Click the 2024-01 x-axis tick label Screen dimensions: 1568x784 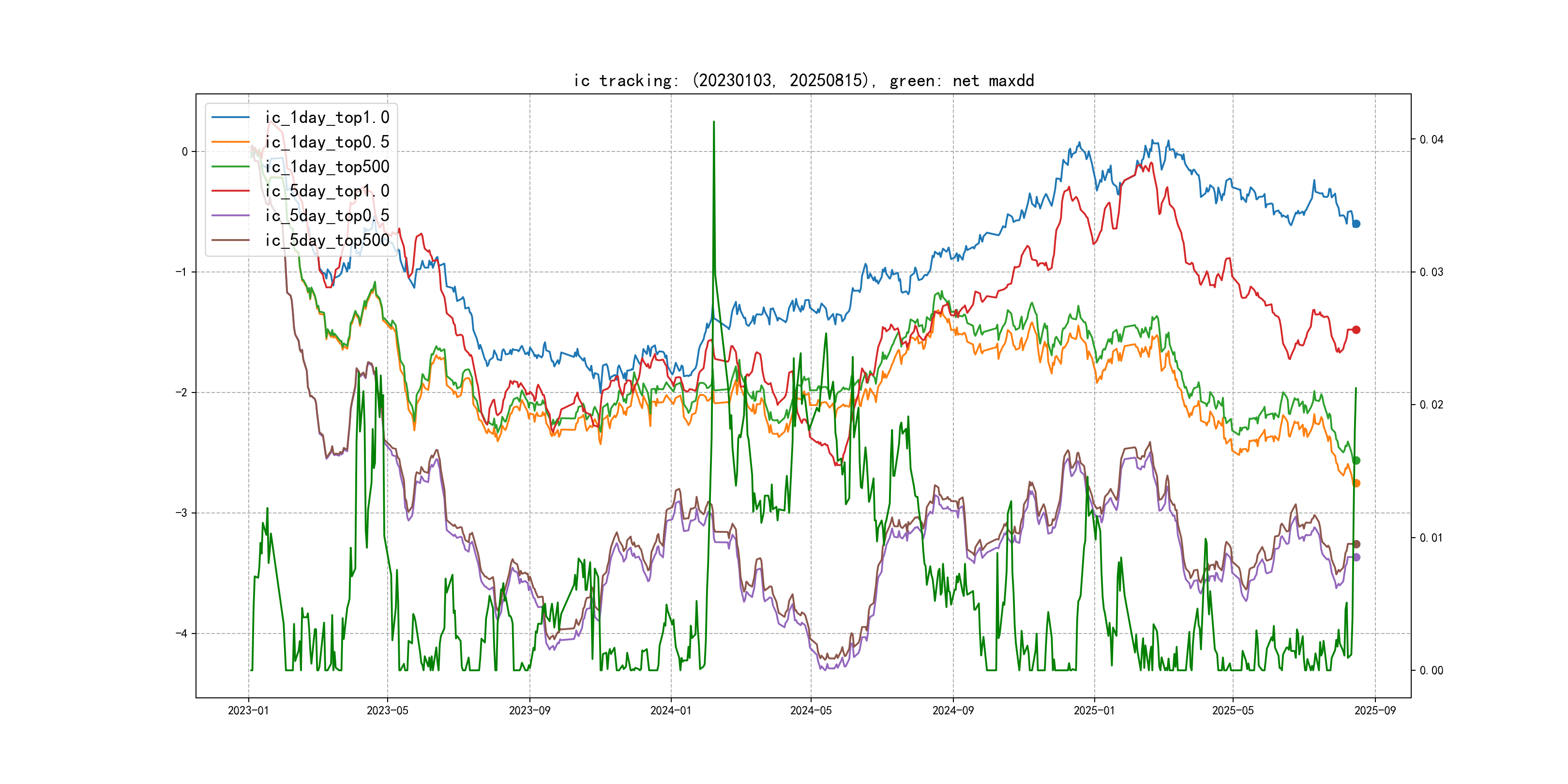[671, 710]
